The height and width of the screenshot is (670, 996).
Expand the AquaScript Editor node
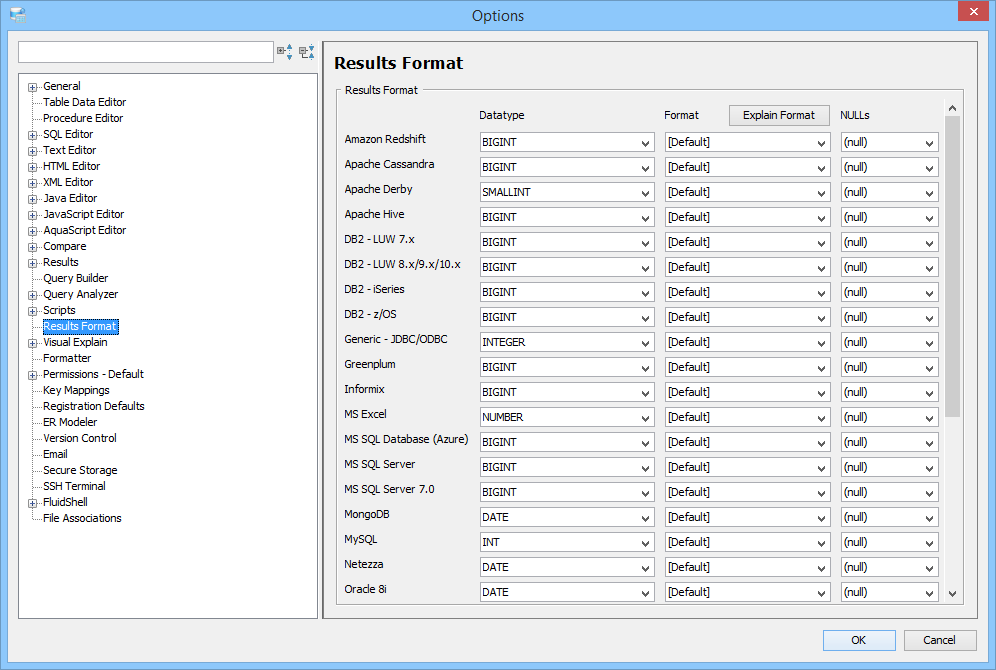click(32, 231)
